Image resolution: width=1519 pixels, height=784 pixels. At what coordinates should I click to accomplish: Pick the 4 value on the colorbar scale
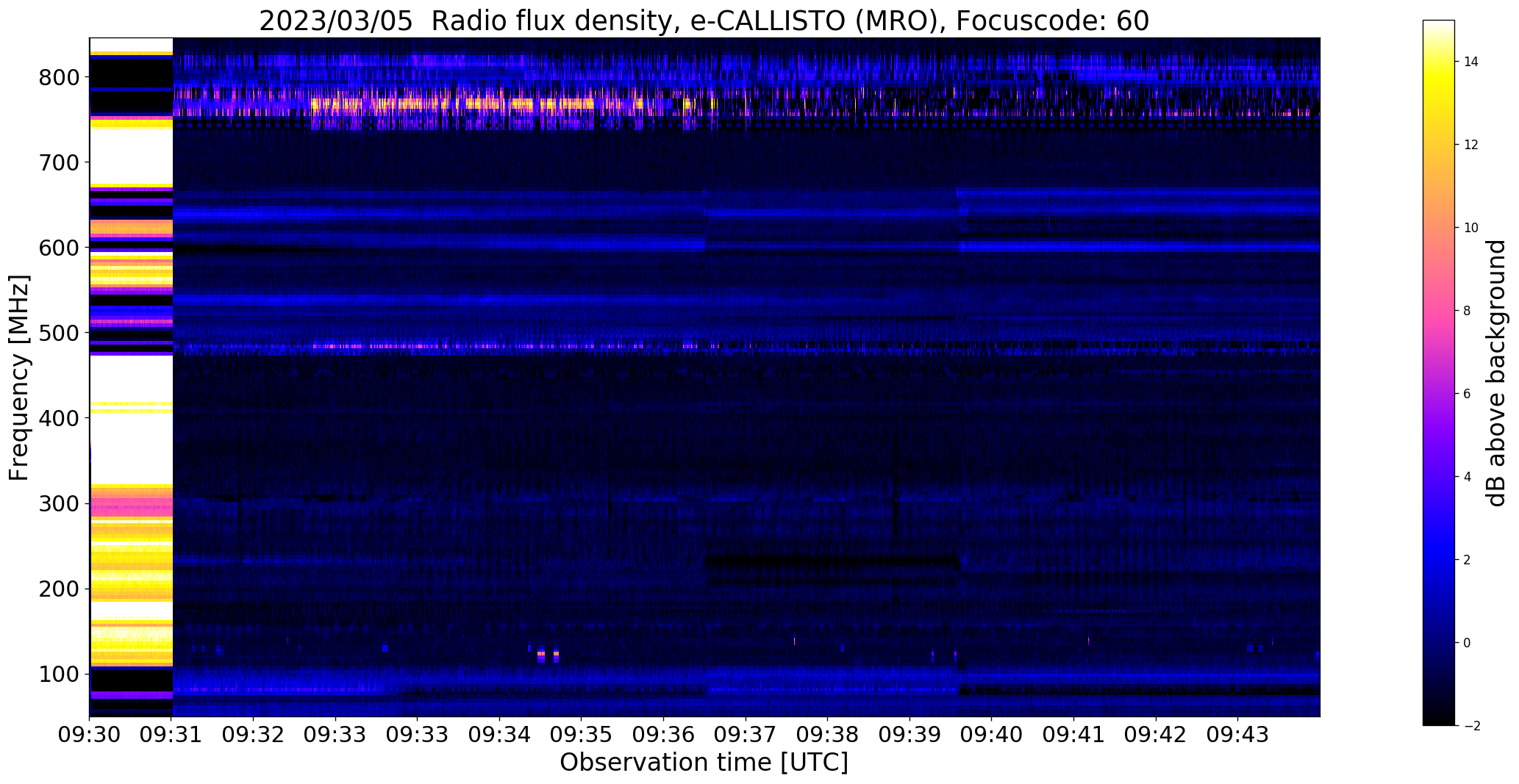click(1467, 477)
